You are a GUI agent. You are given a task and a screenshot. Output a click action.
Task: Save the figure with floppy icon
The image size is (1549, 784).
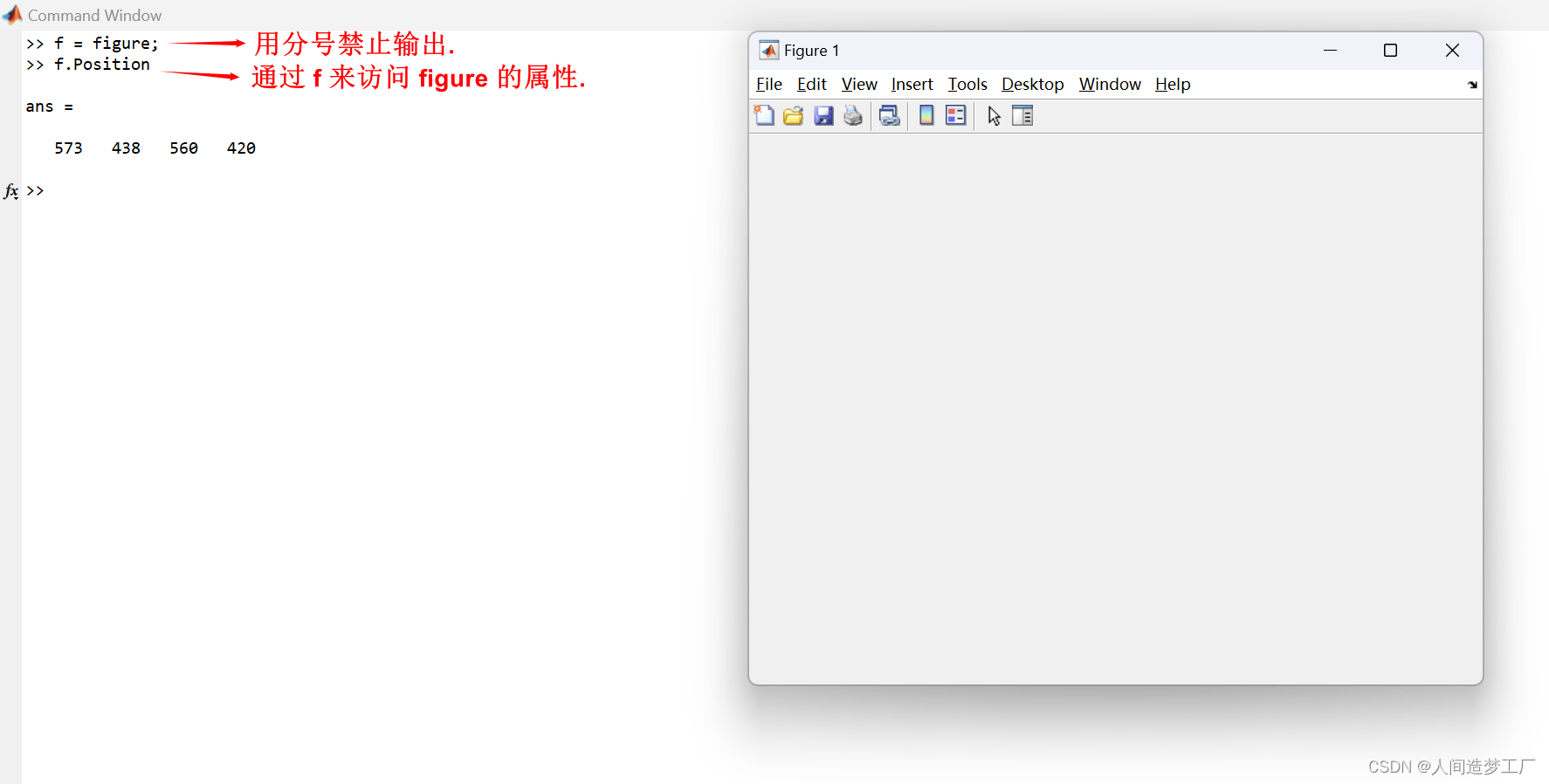(823, 116)
